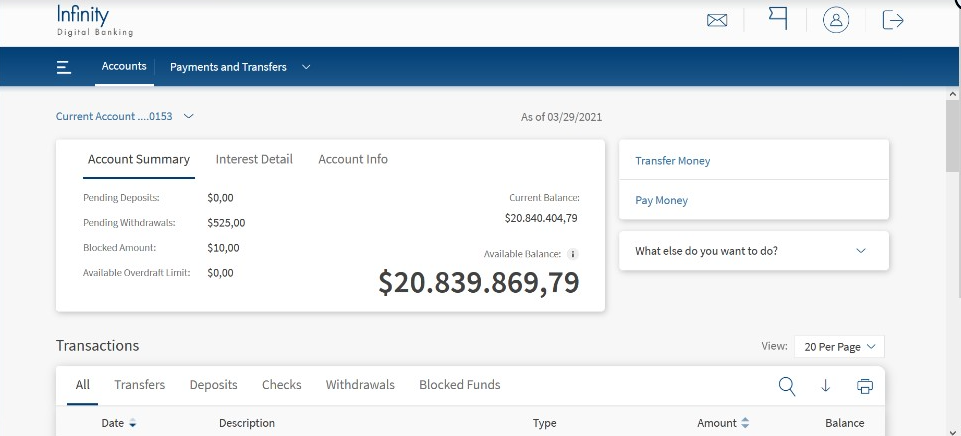The height and width of the screenshot is (436, 961).
Task: Click the Transfer Money link
Action: pos(672,161)
